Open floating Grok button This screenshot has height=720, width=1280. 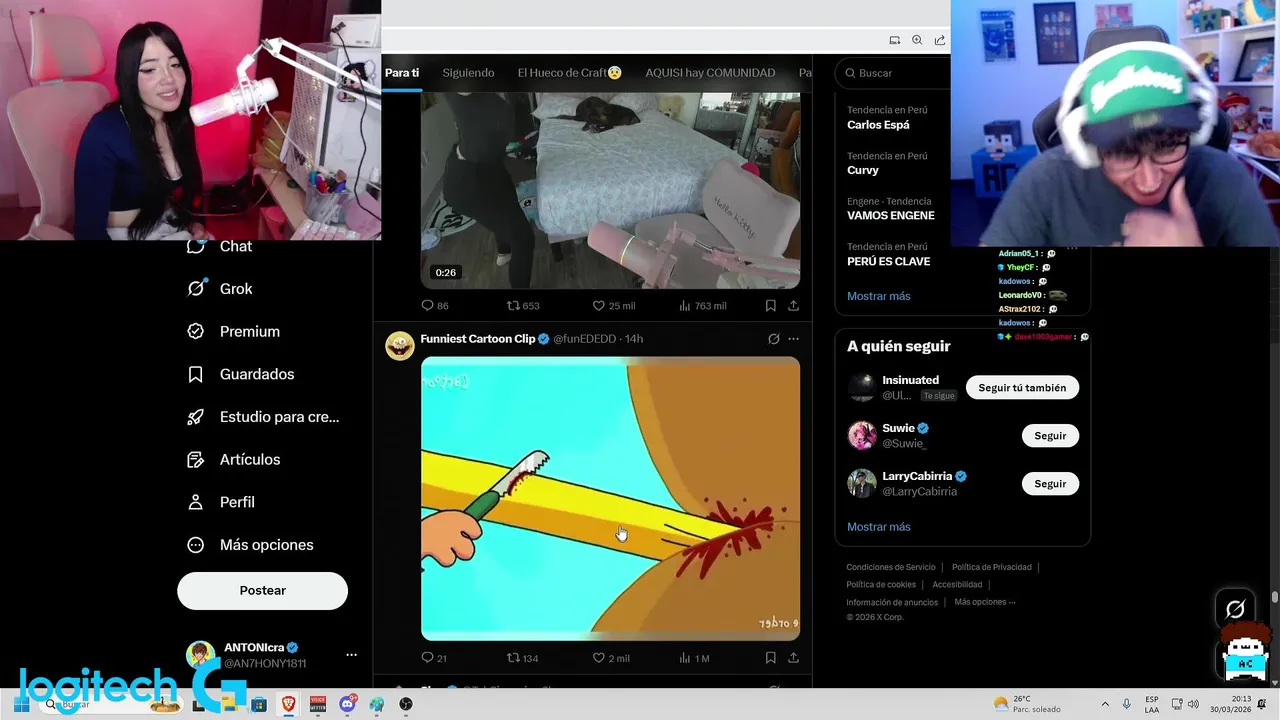pyautogui.click(x=1236, y=608)
